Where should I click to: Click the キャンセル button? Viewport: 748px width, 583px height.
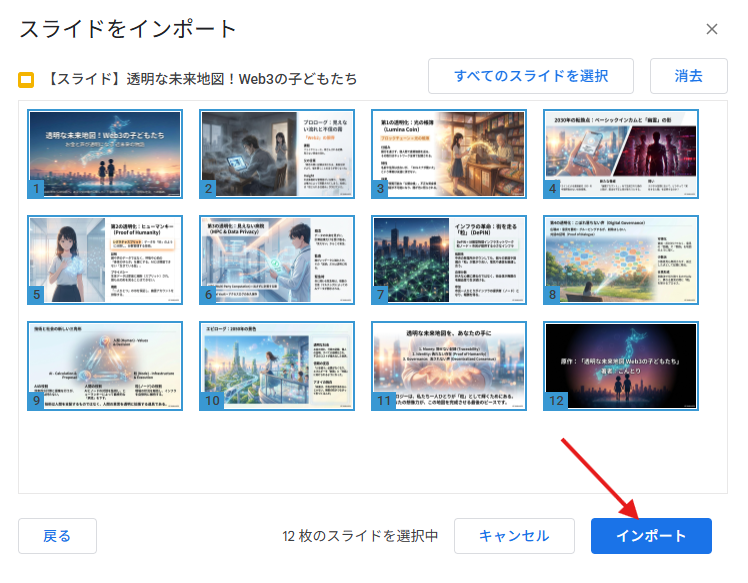pos(514,536)
